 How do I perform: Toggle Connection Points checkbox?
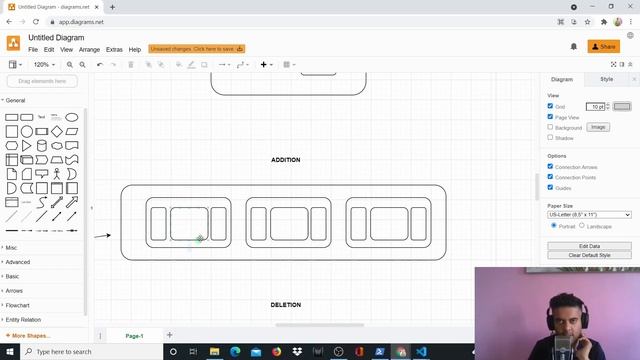pos(550,177)
